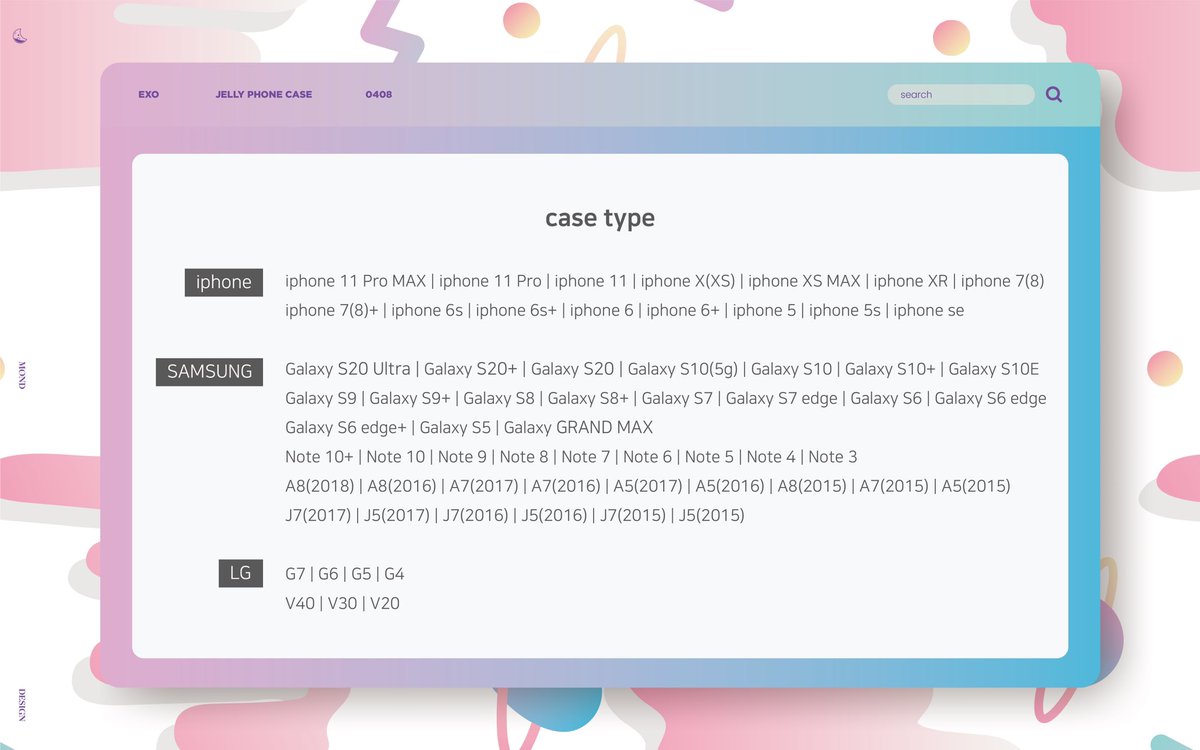1200x750 pixels.
Task: Pick 'Galaxy S5' text
Action: 455,427
